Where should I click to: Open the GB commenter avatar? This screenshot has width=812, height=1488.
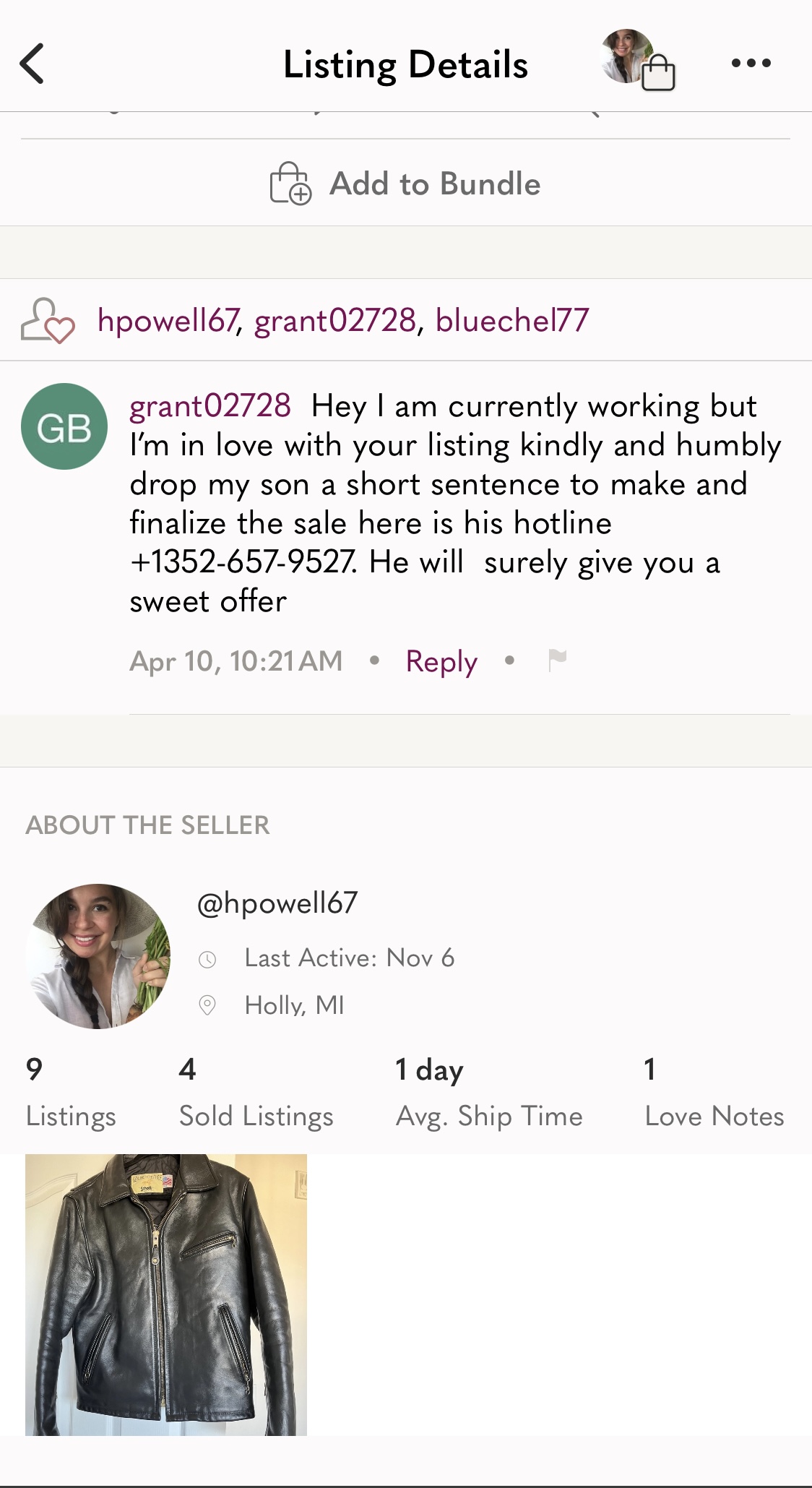pos(64,426)
